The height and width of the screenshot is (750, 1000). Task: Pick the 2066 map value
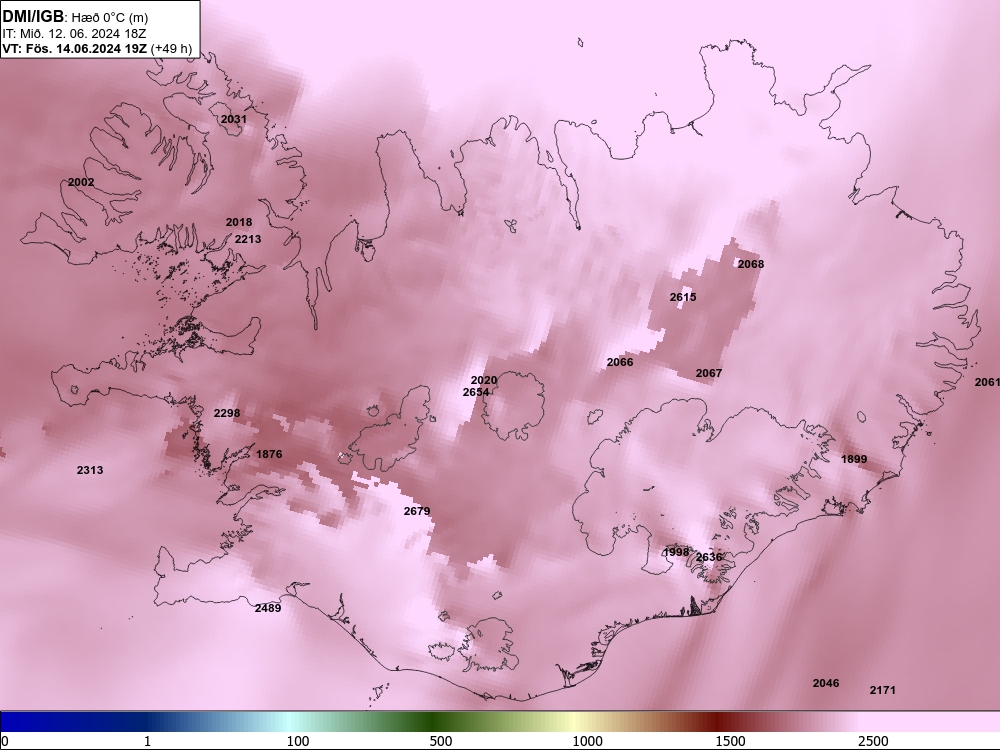[620, 362]
